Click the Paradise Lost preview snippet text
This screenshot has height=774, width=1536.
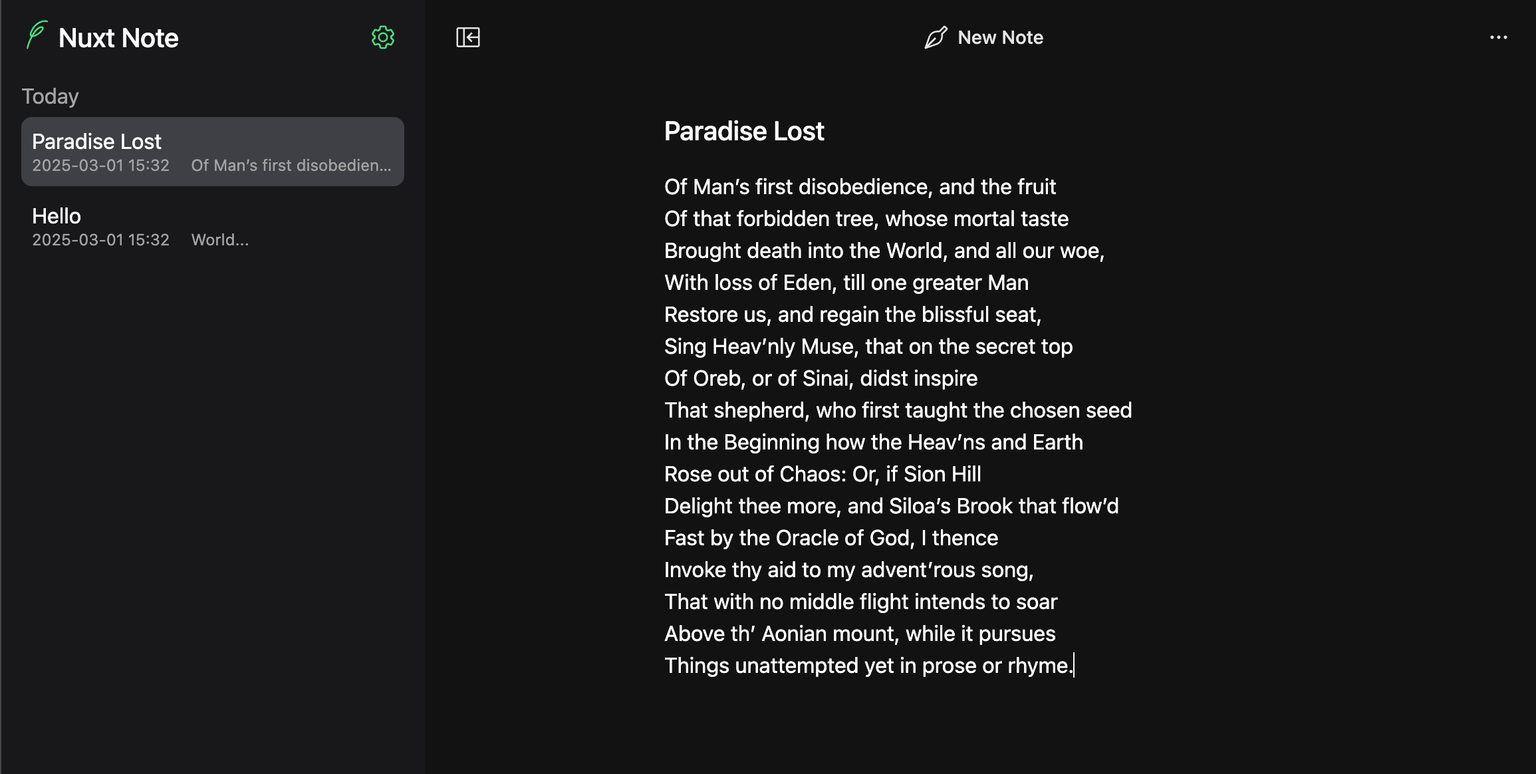291,166
